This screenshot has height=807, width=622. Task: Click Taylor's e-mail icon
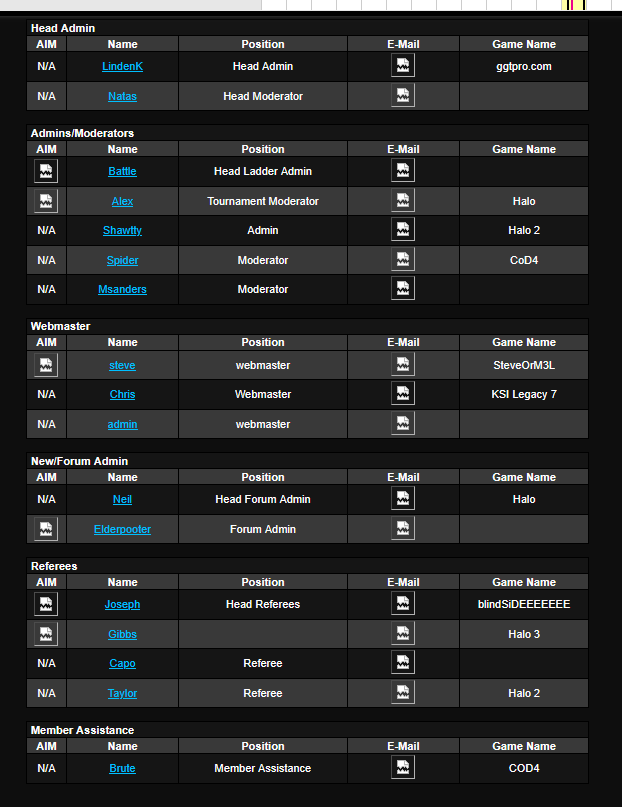403,693
